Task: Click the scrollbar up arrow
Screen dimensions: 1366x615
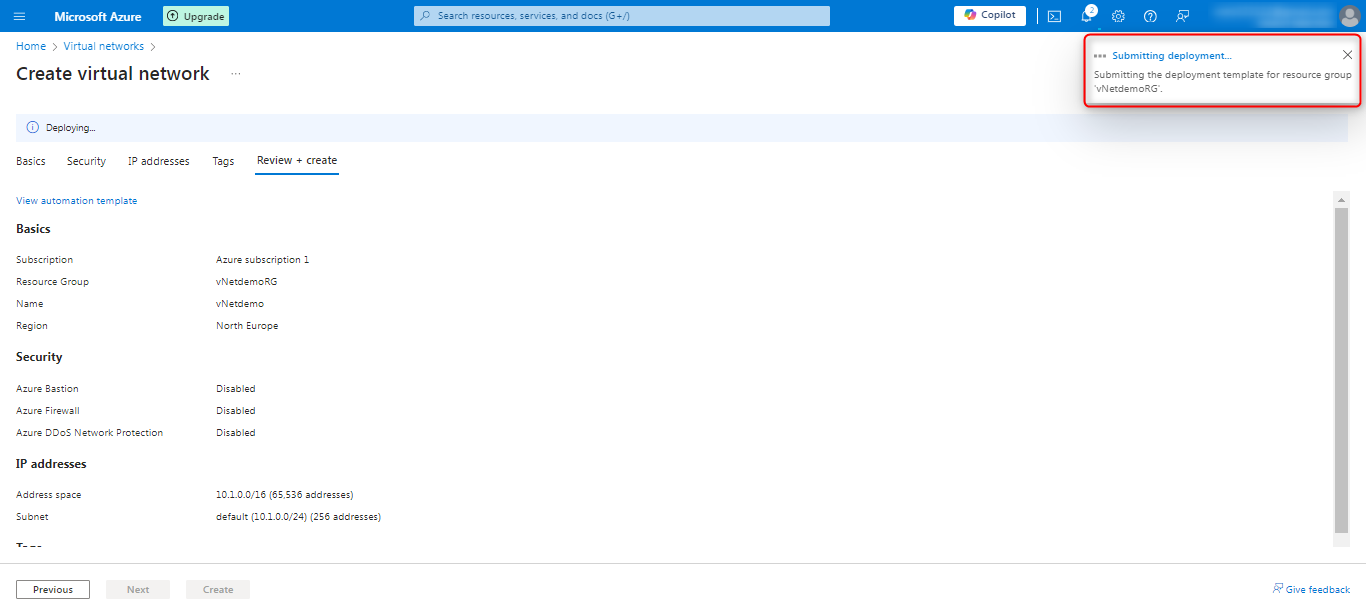Action: 1341,199
